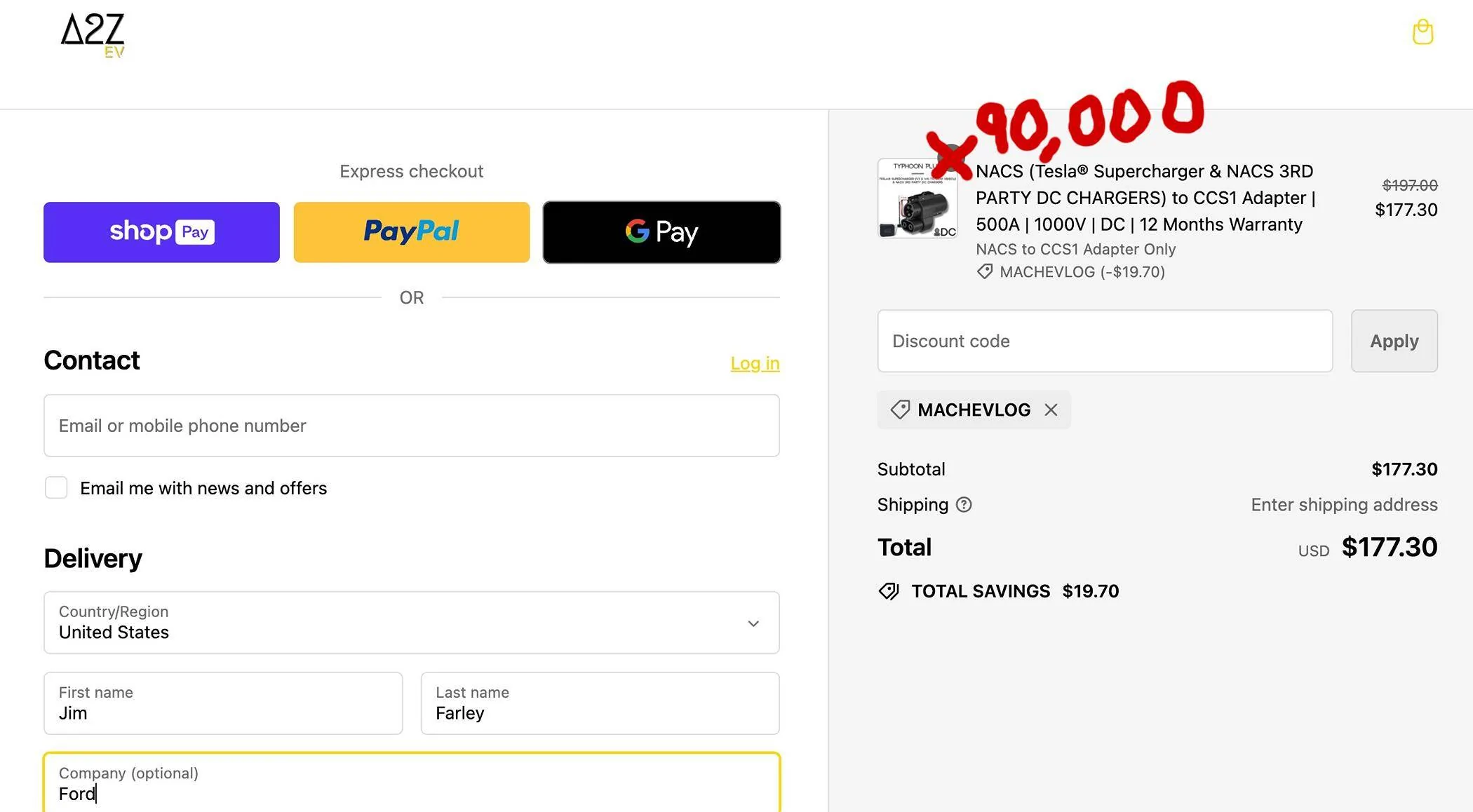Click the Total Savings tag icon
The image size is (1473, 812).
[889, 591]
